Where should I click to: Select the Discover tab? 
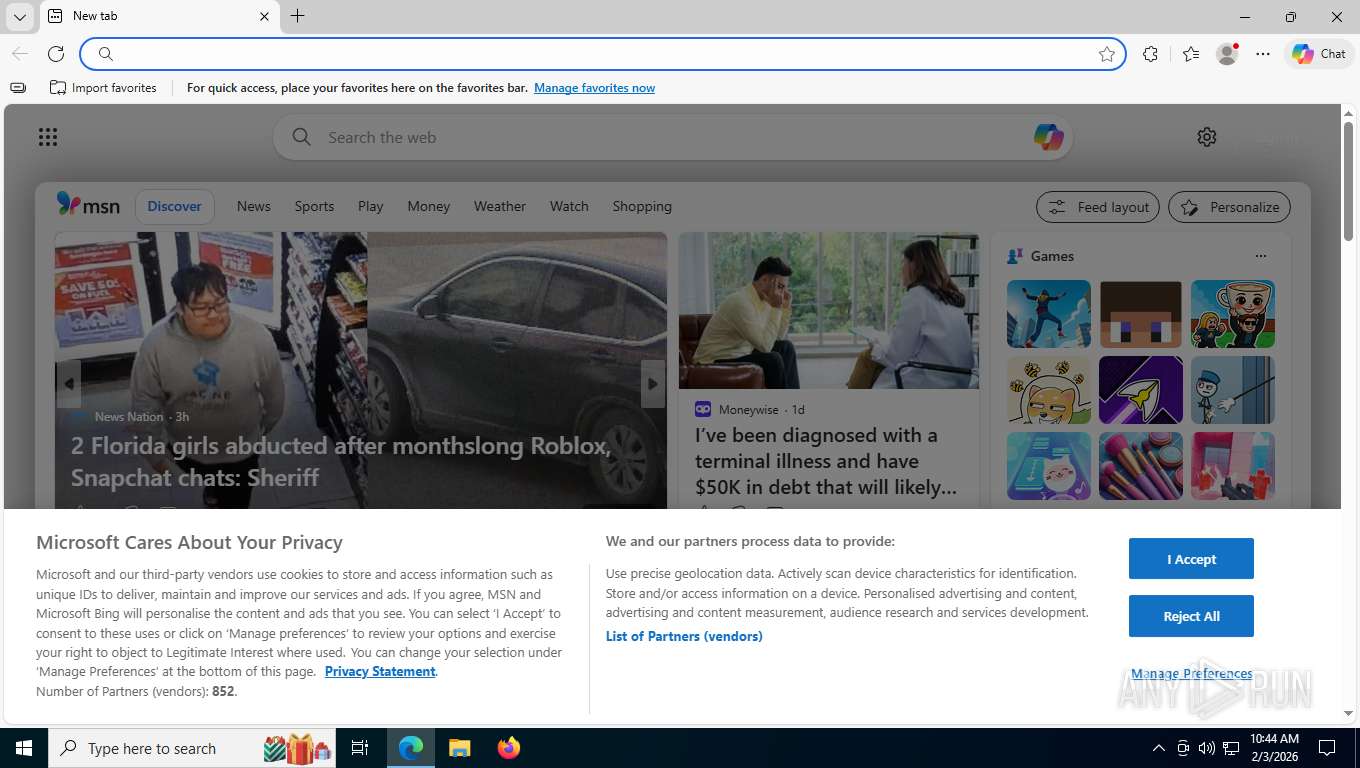[x=174, y=206]
